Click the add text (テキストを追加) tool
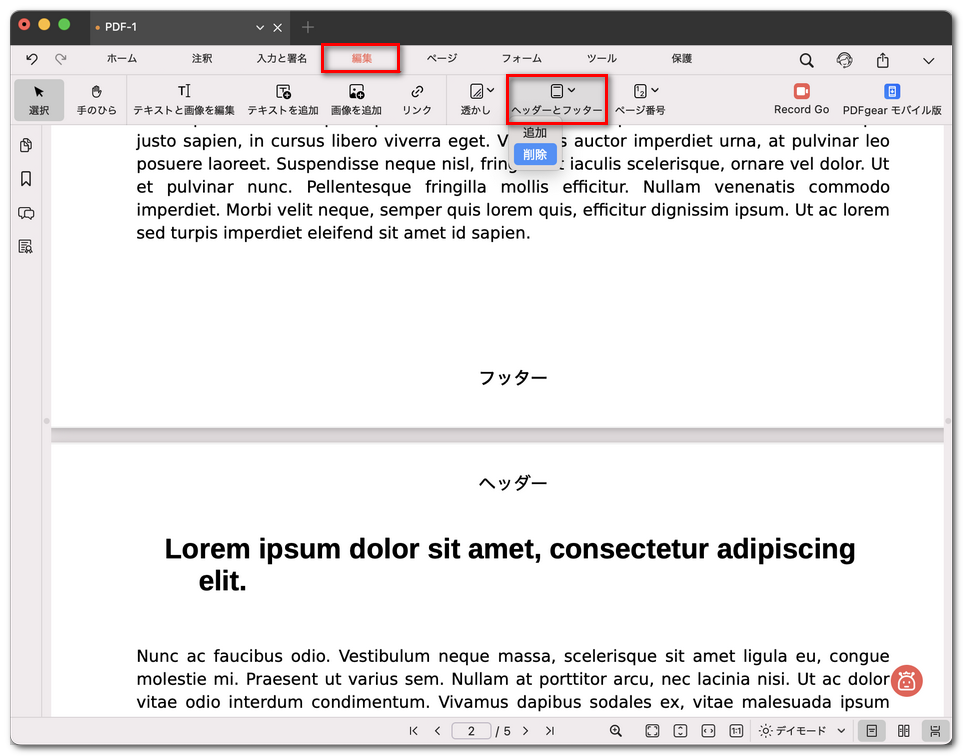This screenshot has width=963, height=756. click(x=283, y=99)
